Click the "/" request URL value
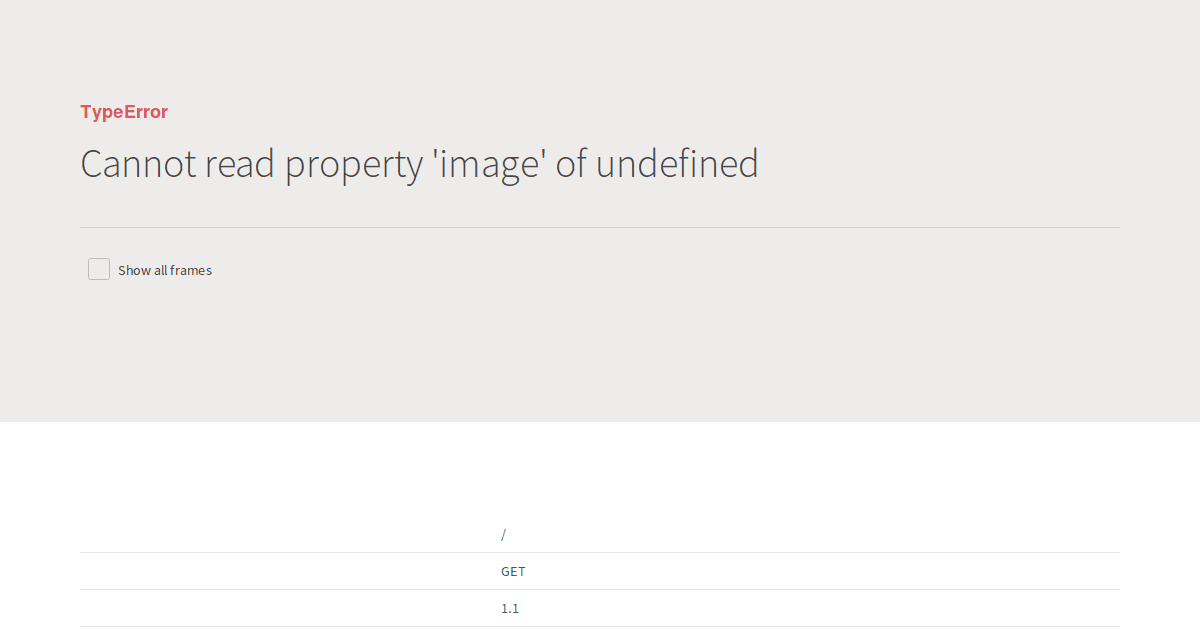 (503, 535)
